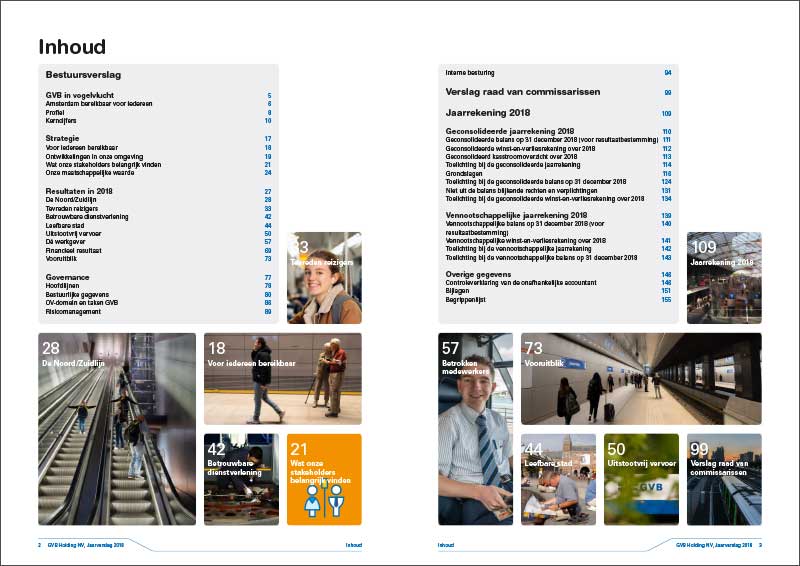The height and width of the screenshot is (566, 800).
Task: Select the Betrouwbare dienstverlening photo tile
Action: click(x=241, y=479)
